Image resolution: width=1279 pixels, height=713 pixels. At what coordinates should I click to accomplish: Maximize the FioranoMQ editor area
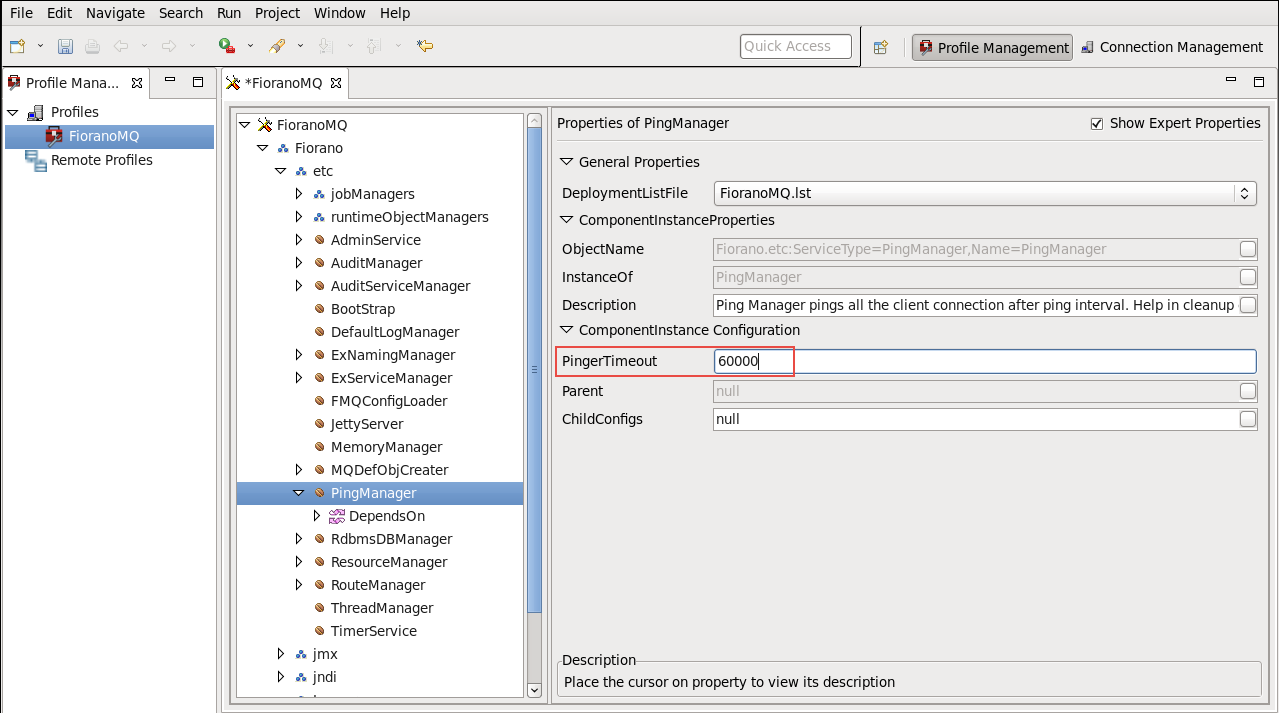point(1258,82)
